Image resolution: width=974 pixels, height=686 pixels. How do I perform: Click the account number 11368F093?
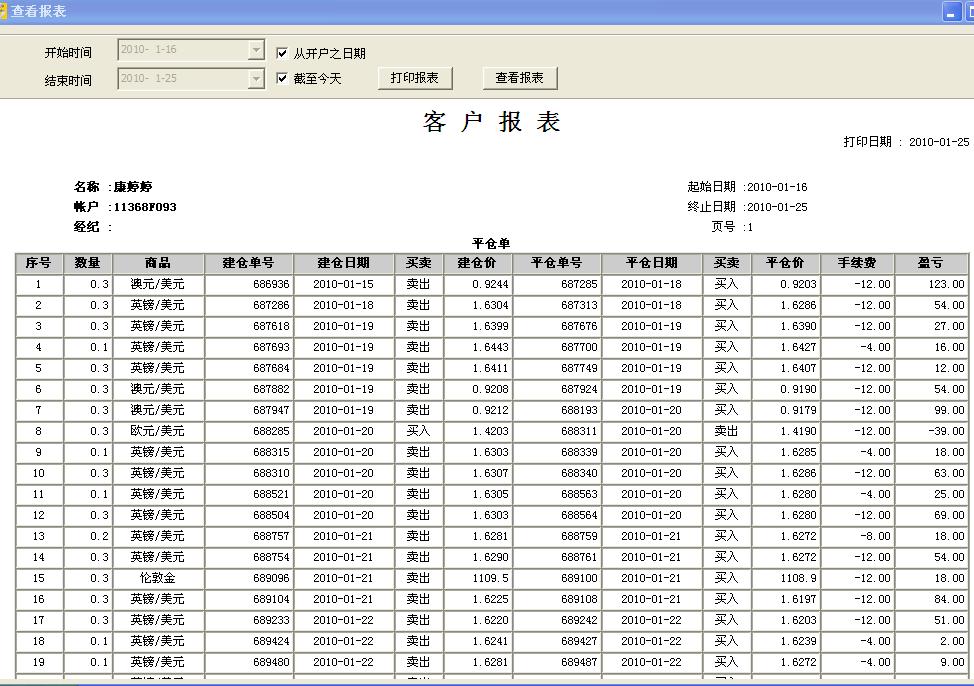coord(145,207)
